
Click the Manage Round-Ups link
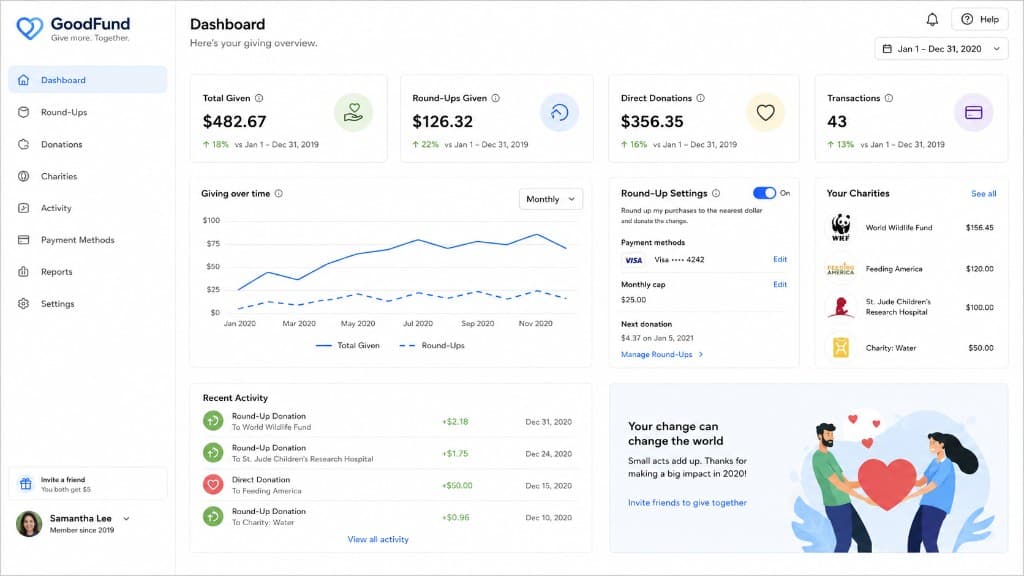pos(662,355)
